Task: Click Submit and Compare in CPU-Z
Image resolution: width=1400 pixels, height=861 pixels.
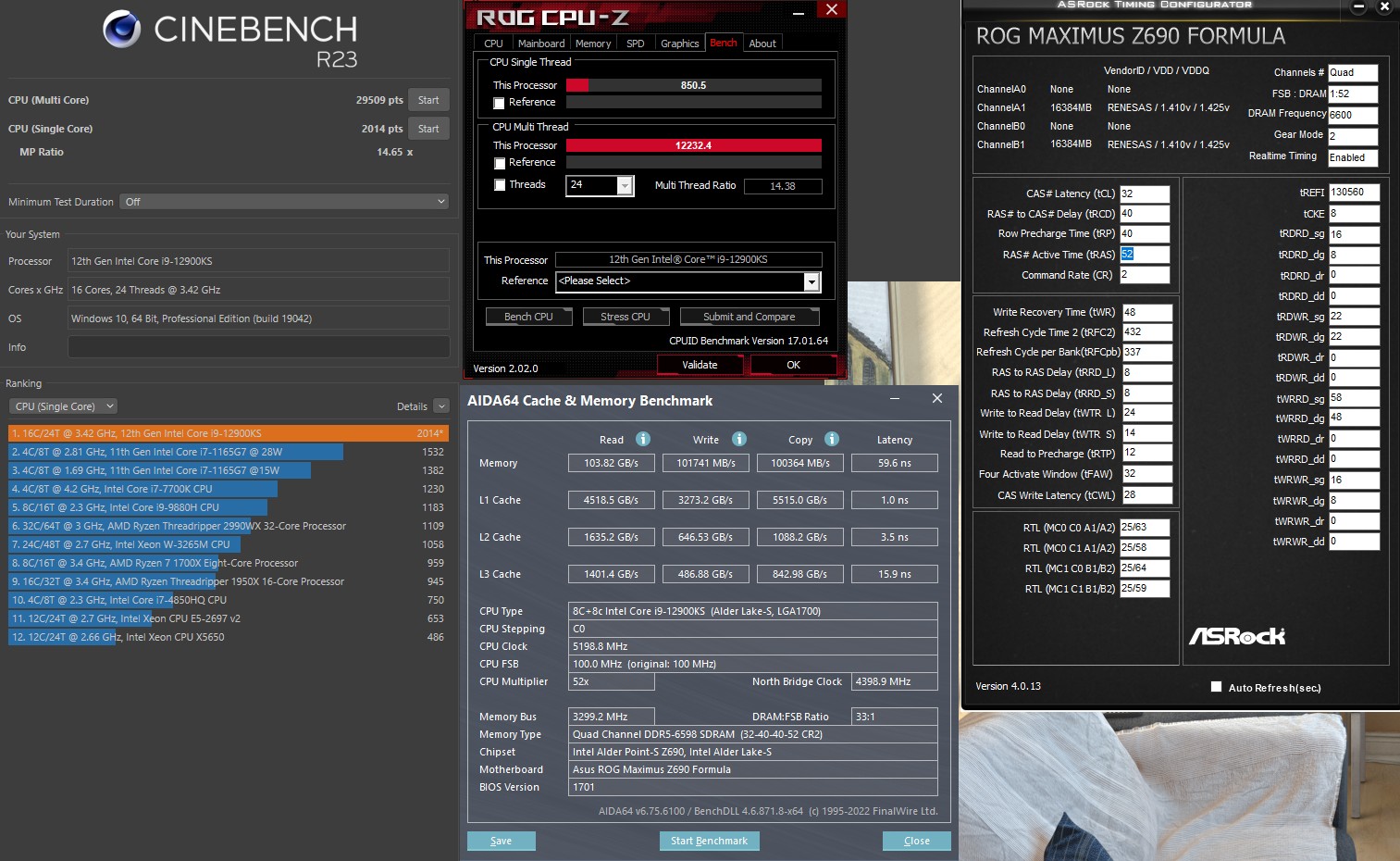Action: click(750, 317)
